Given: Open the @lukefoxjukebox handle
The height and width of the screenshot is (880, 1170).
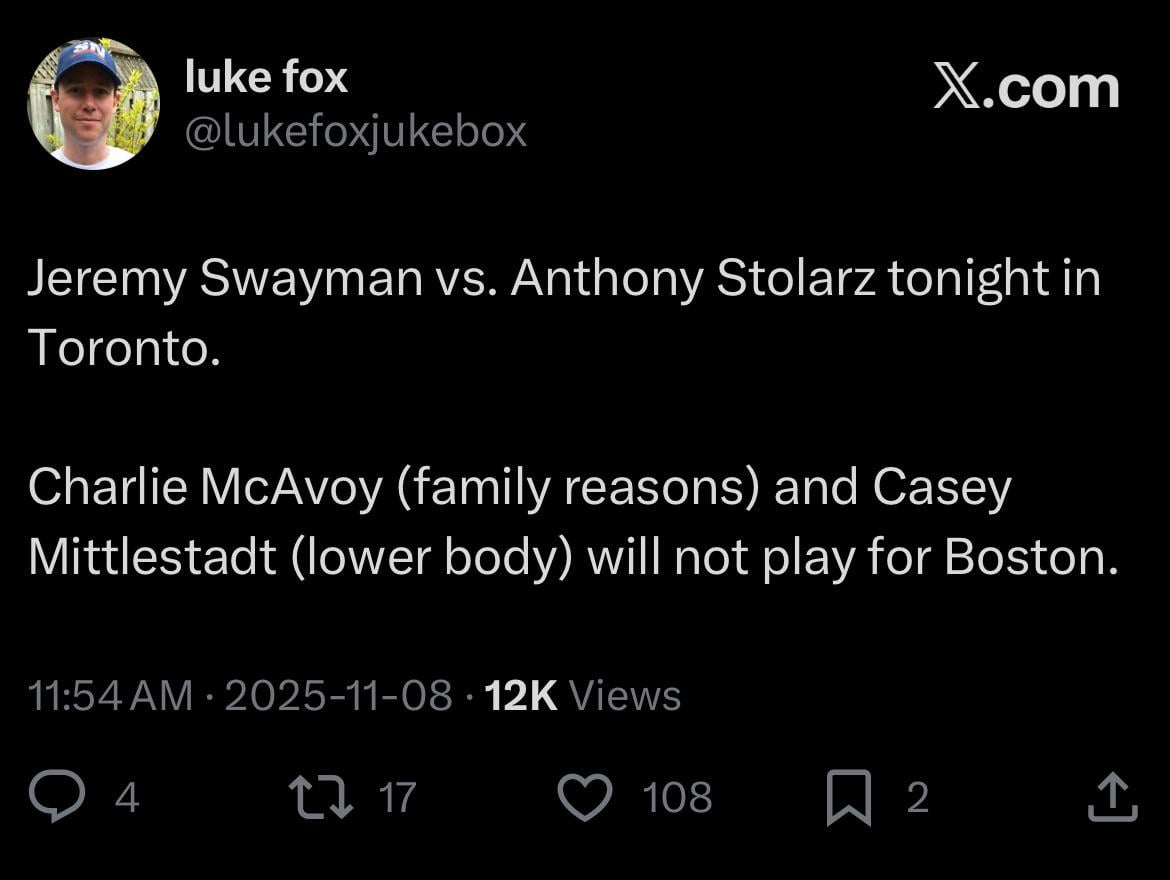Looking at the screenshot, I should (x=355, y=130).
